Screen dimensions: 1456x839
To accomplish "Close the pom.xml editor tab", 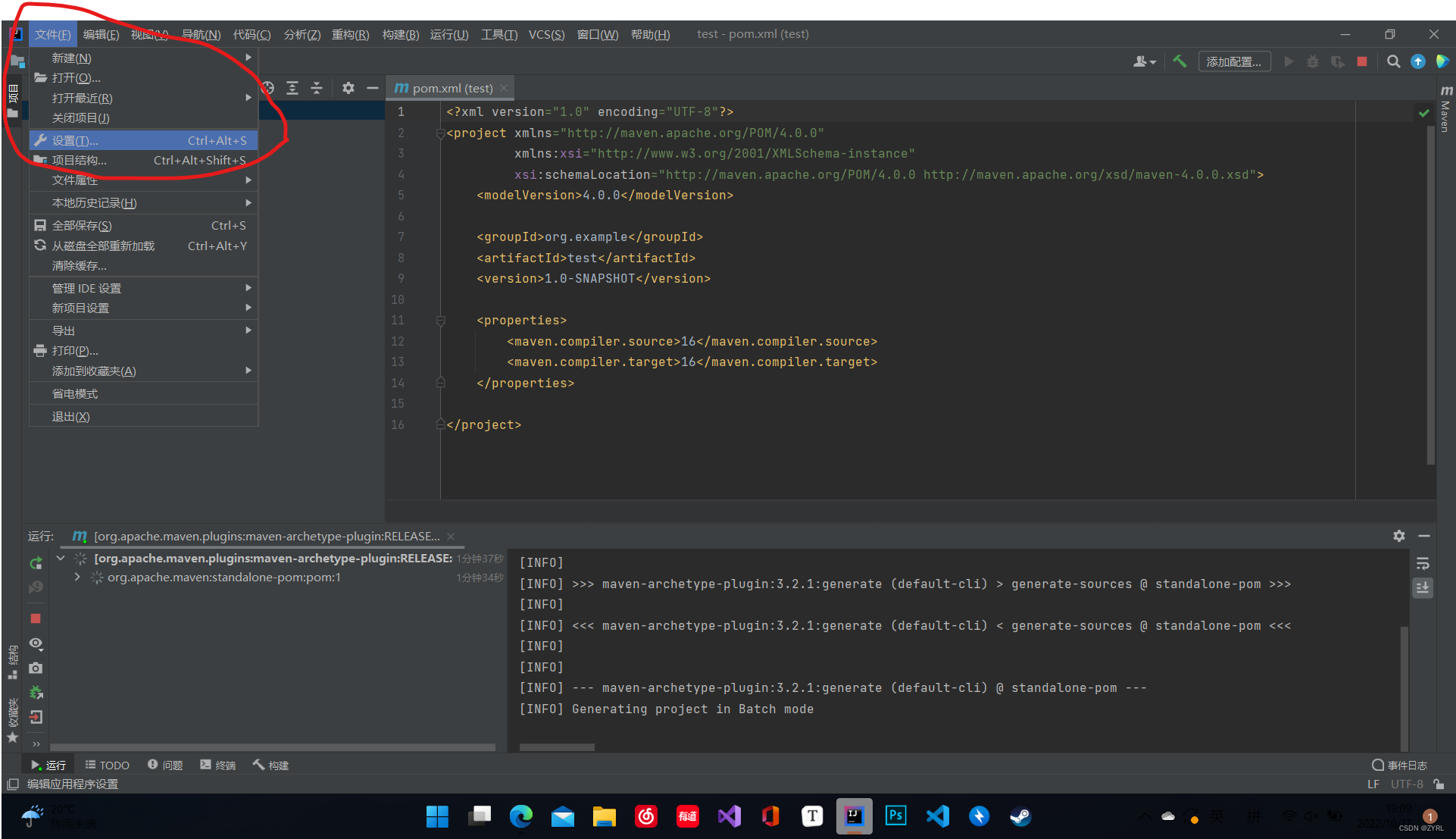I will pyautogui.click(x=504, y=88).
